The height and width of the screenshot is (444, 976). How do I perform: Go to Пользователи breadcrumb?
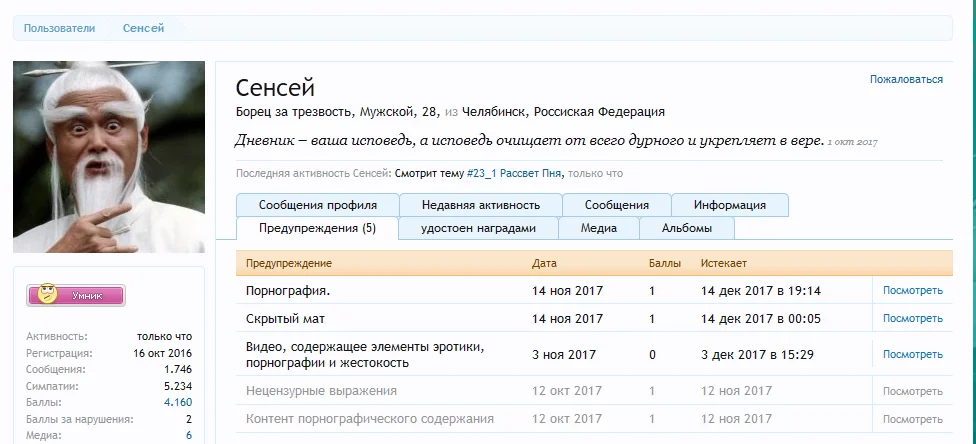point(59,28)
